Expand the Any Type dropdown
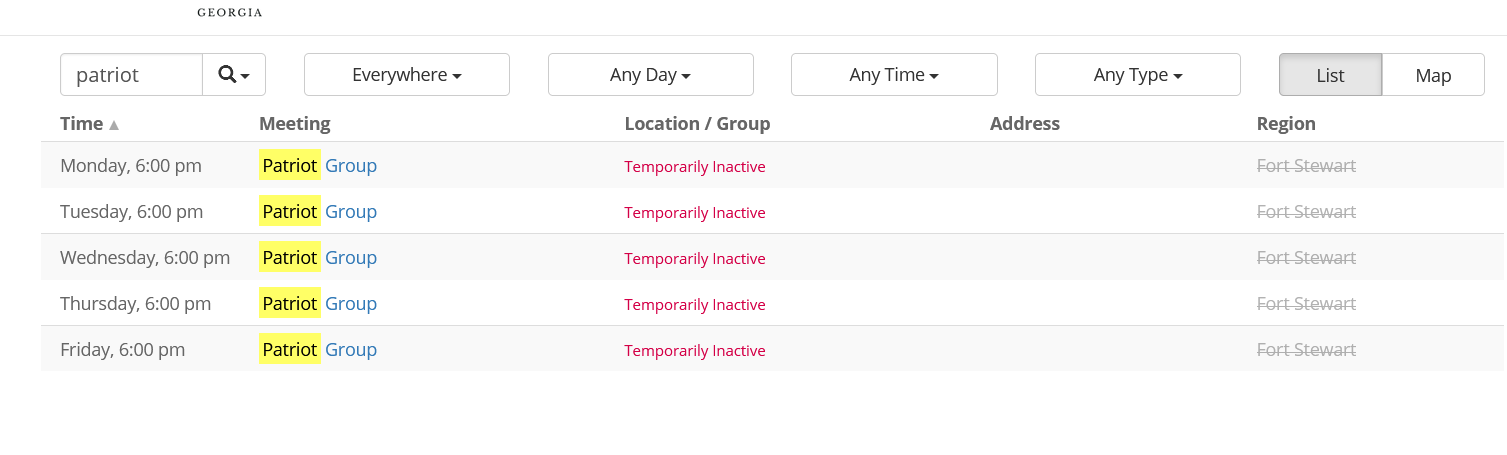The height and width of the screenshot is (455, 1507). (1137, 75)
